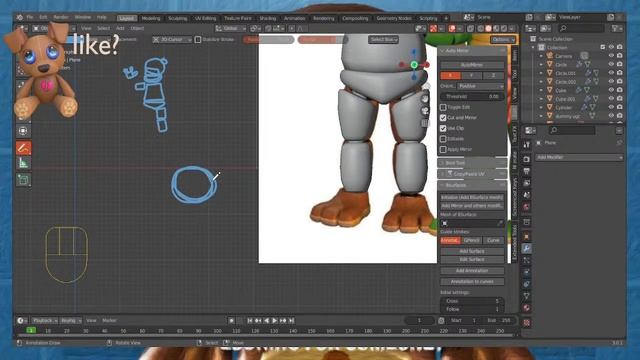Click the viewport hand pan gizmo
The height and width of the screenshot is (360, 640).
pos(425,98)
